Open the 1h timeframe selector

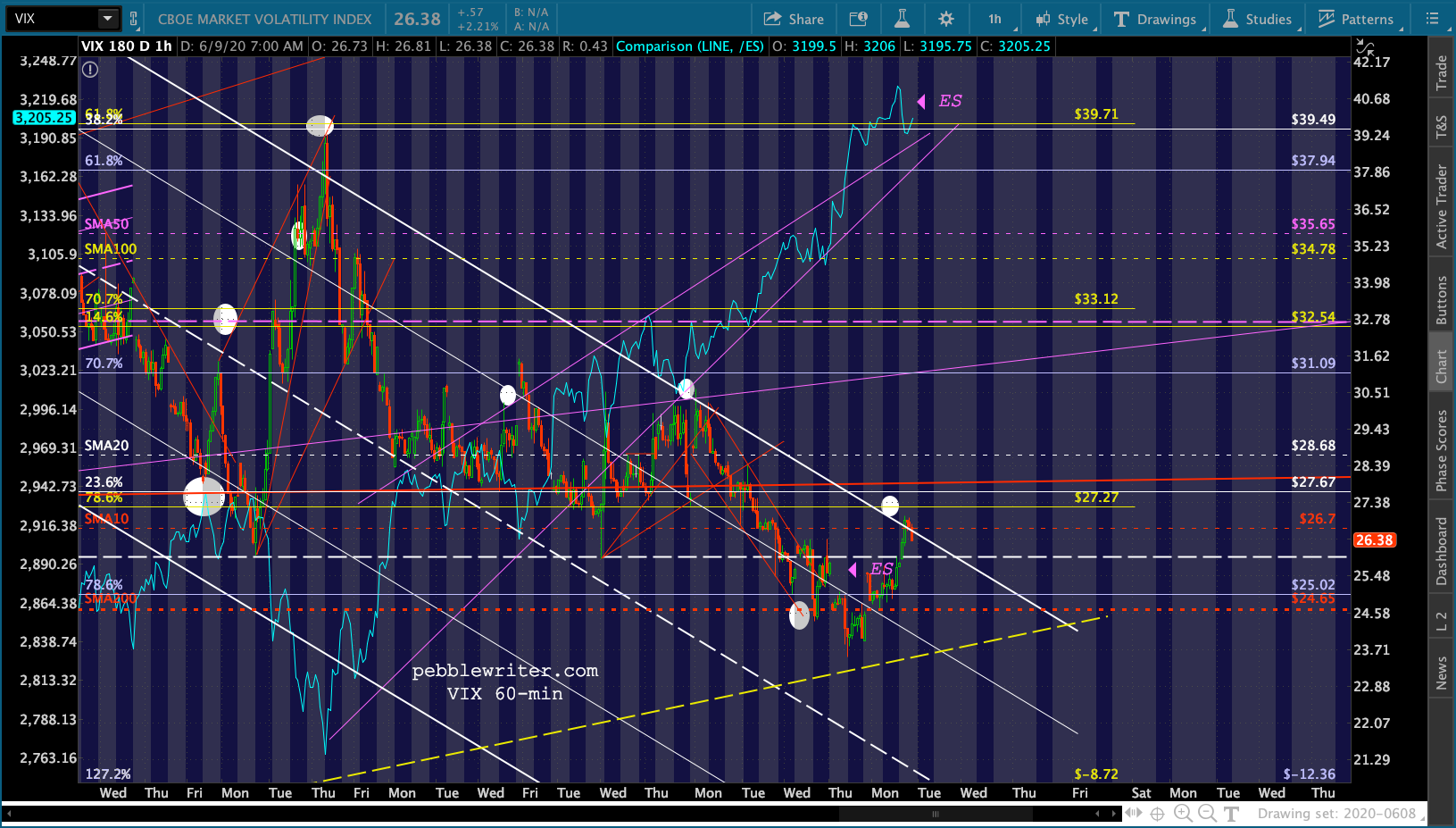996,19
